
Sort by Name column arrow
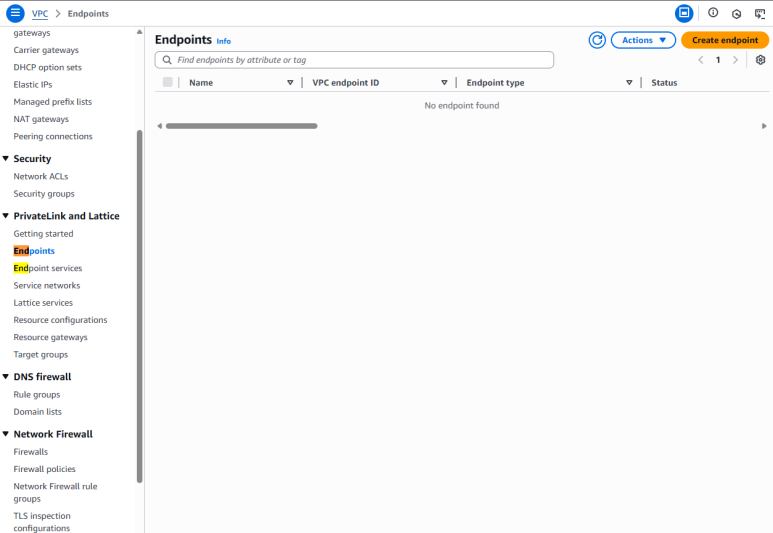click(x=290, y=83)
